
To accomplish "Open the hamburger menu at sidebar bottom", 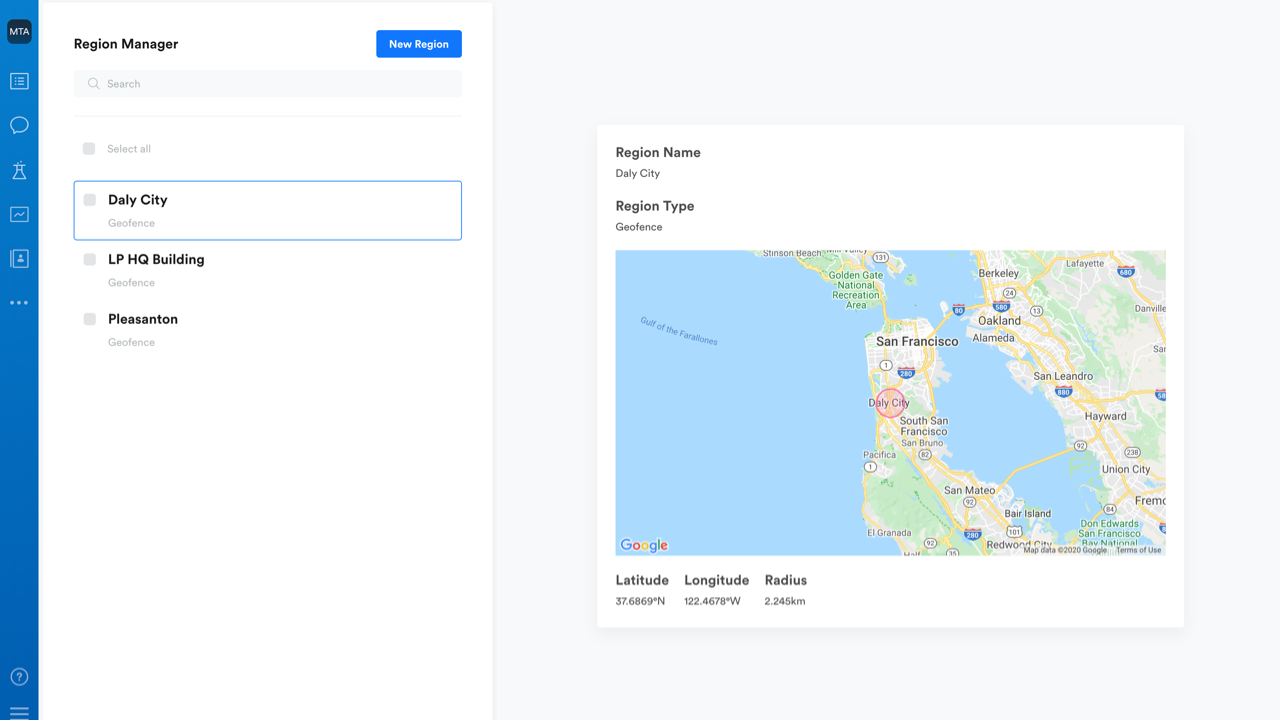I will click(19, 711).
